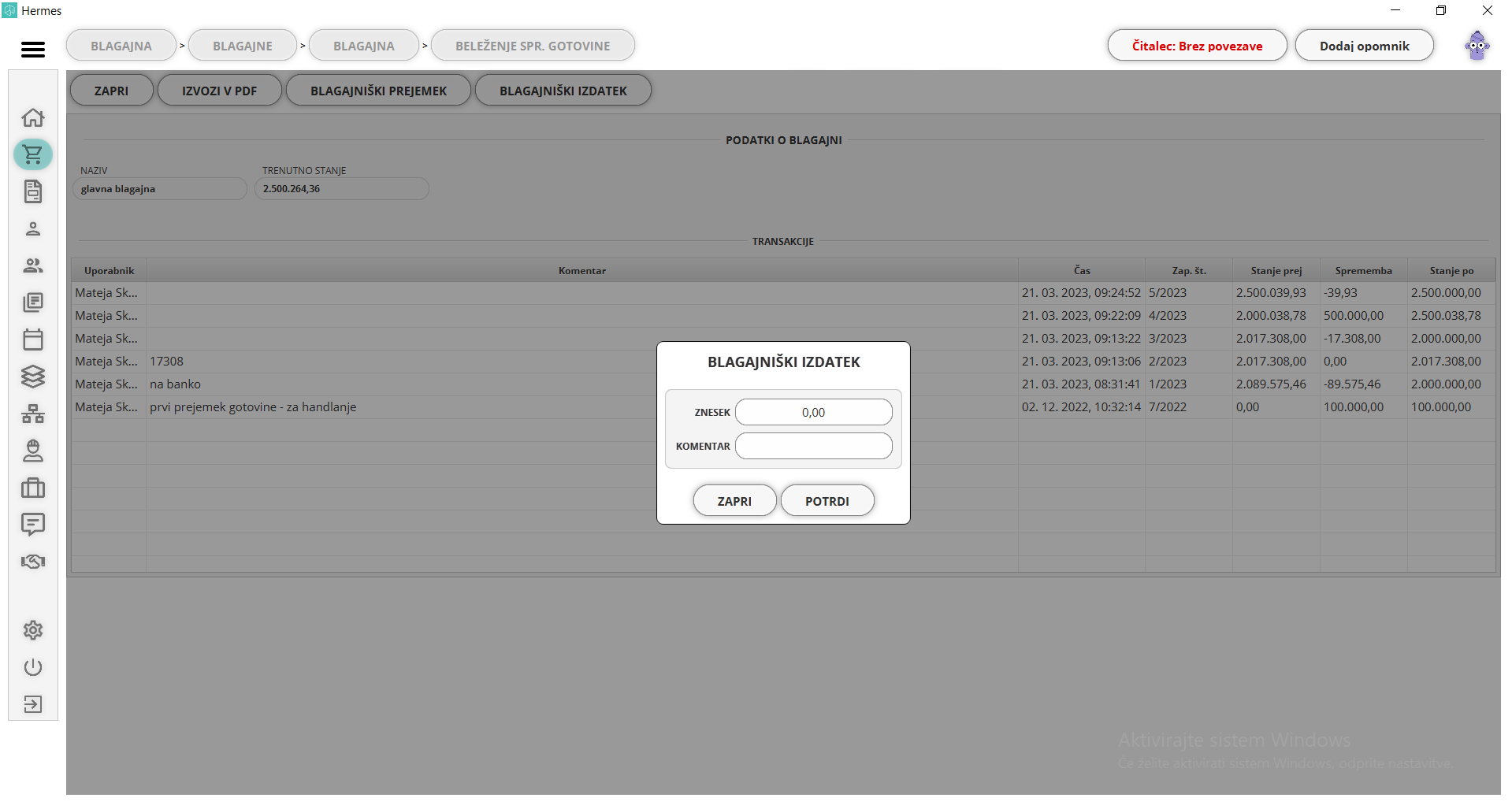Click the BLAGAJNA breadcrumb next to BLAGAJNE

coord(364,46)
